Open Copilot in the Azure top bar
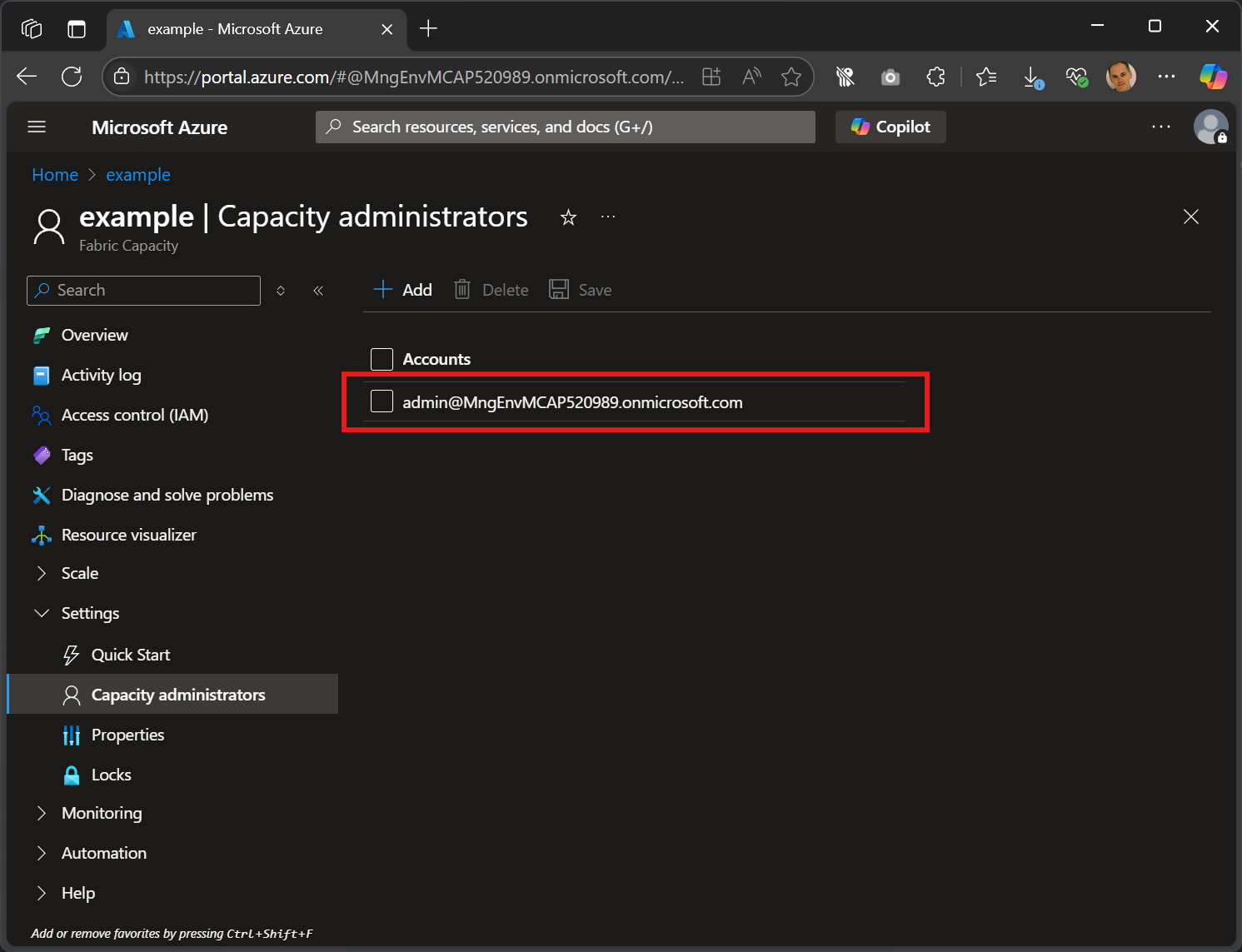The width and height of the screenshot is (1242, 952). (890, 127)
